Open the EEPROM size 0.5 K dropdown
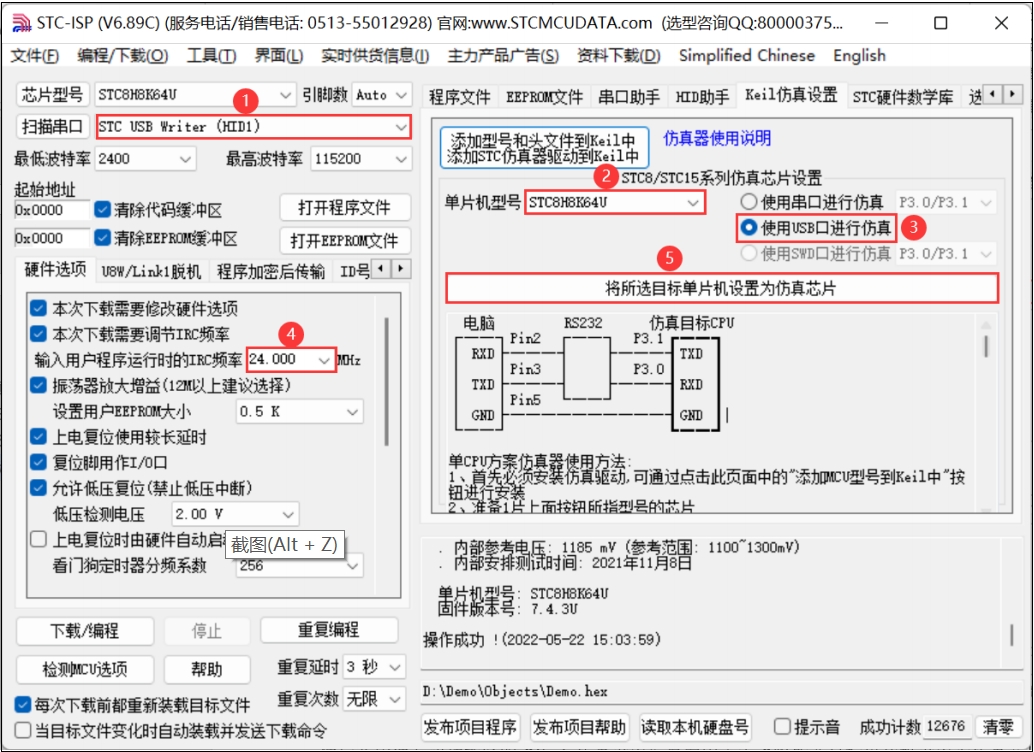This screenshot has width=1034, height=752. pos(352,412)
